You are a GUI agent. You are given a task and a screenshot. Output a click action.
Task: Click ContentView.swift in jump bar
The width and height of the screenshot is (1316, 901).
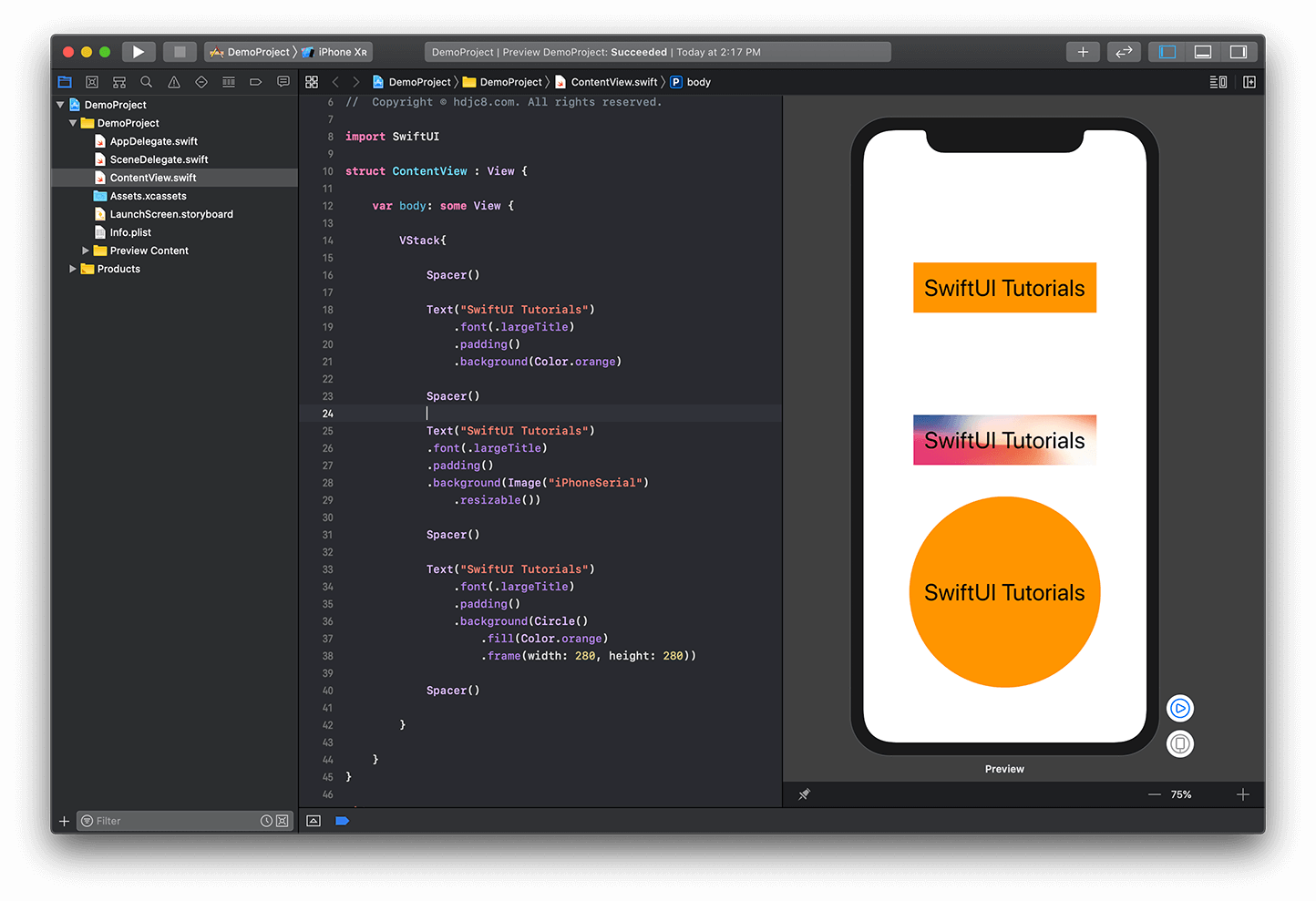[606, 82]
